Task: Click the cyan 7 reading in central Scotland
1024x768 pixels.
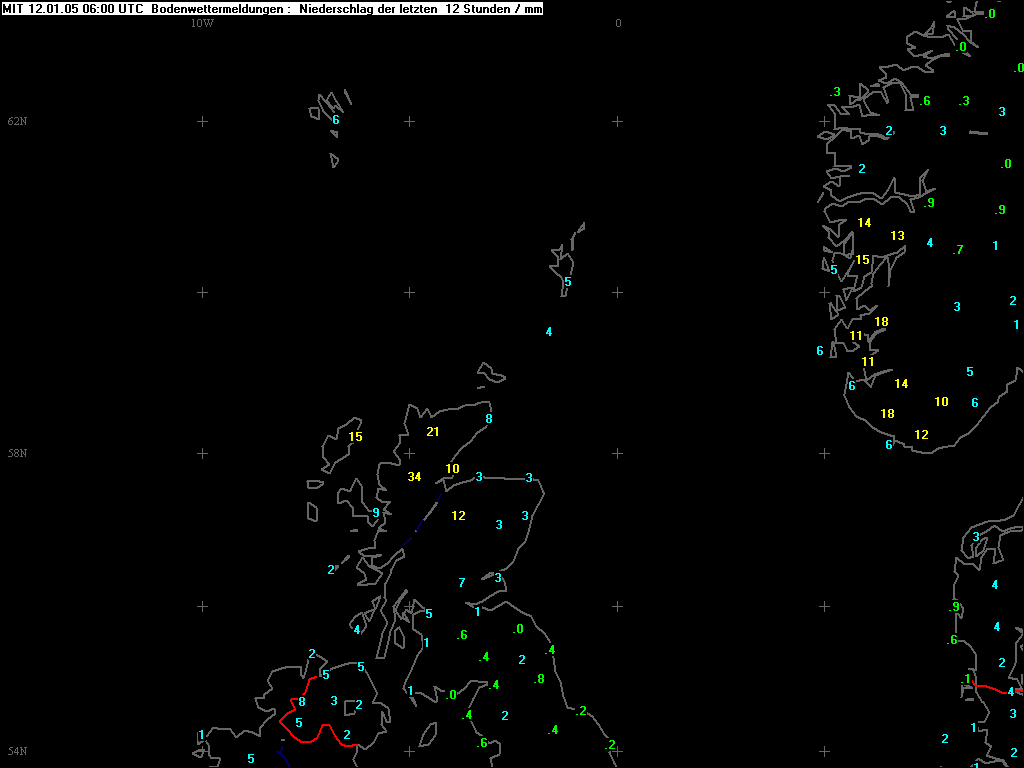Action: tap(462, 583)
